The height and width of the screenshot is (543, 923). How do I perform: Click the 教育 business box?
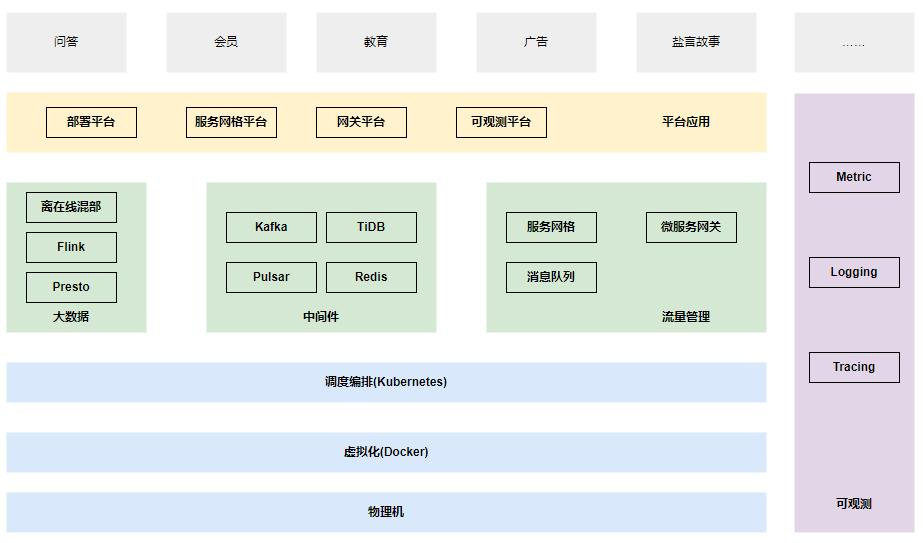coord(377,42)
